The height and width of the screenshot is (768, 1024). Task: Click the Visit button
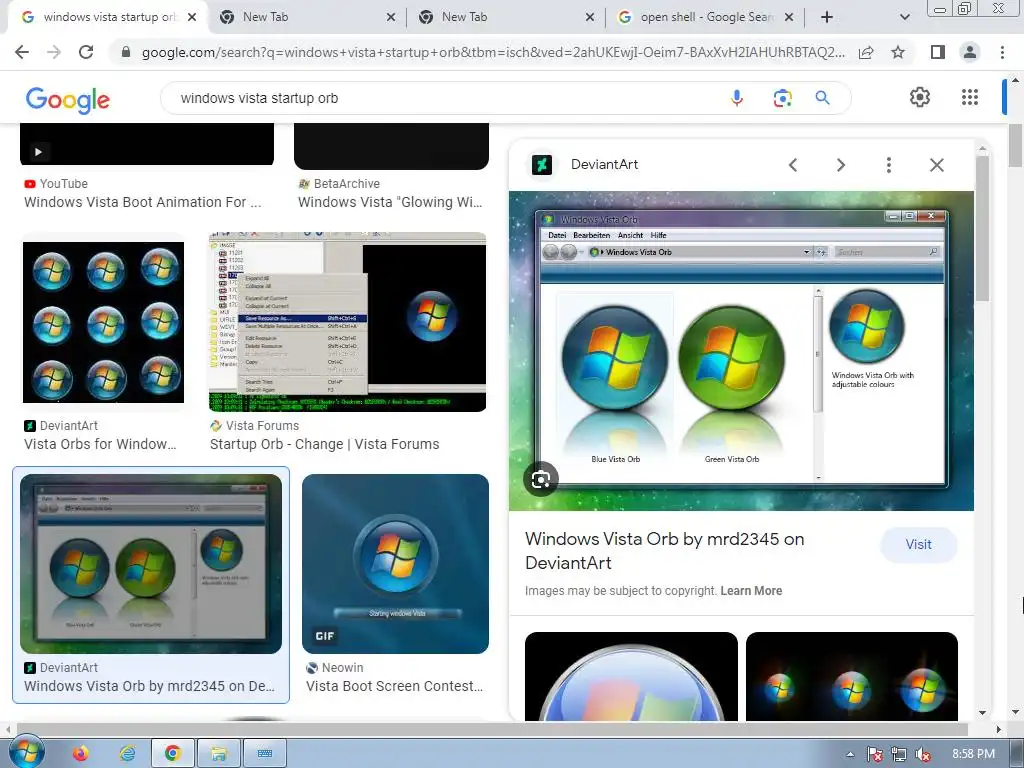pos(918,545)
